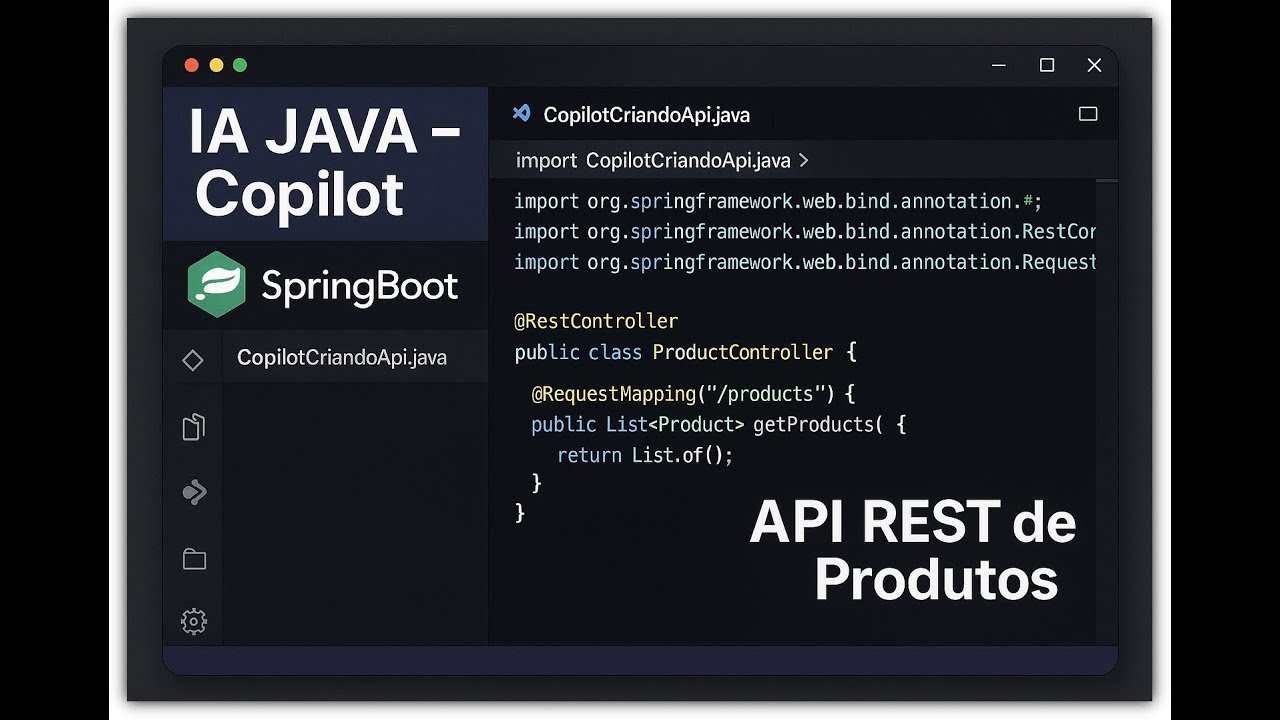Open the folder icon in the sidebar

tap(194, 559)
